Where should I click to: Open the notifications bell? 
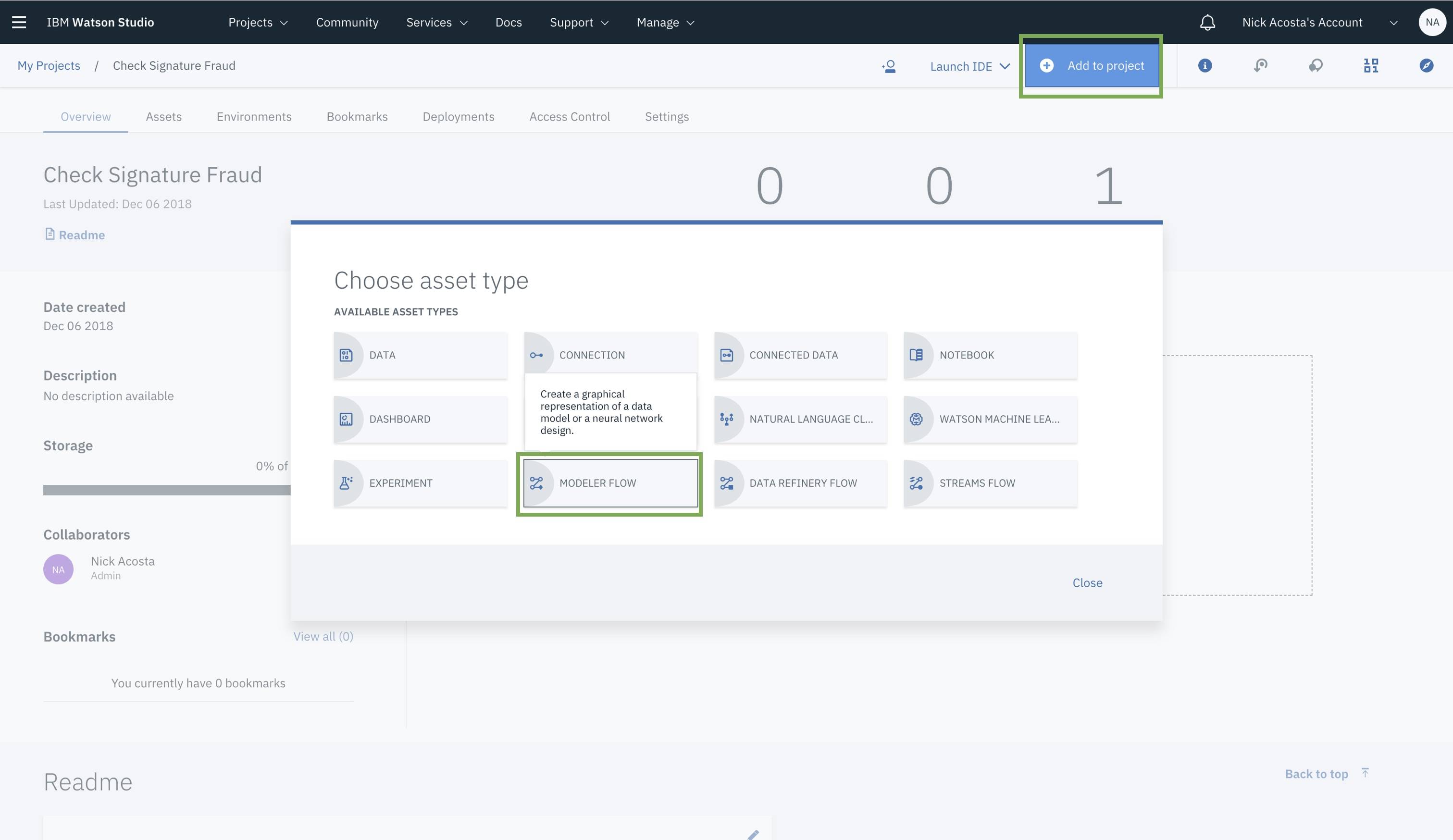click(1207, 22)
